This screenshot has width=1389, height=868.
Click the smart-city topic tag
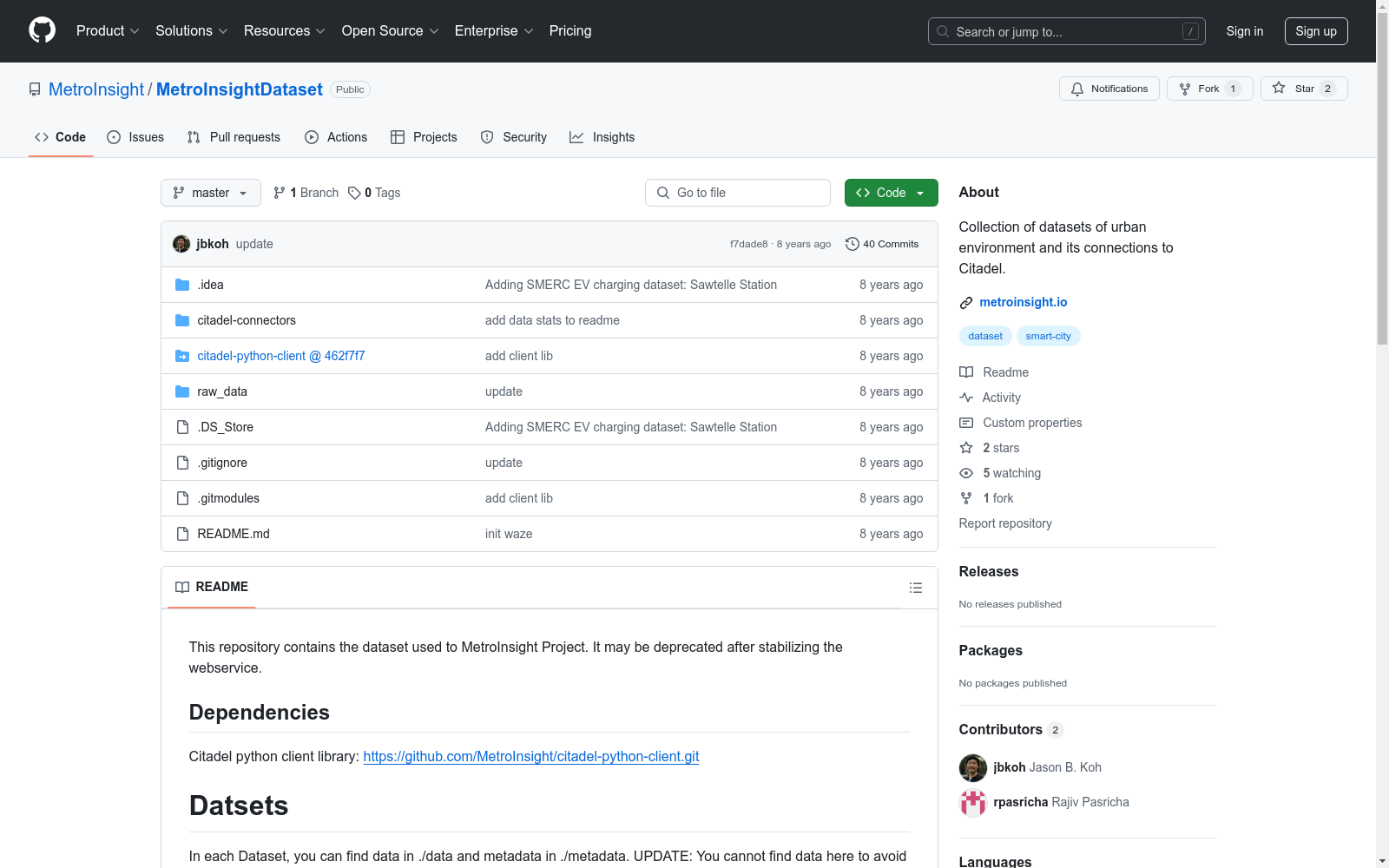coord(1049,336)
